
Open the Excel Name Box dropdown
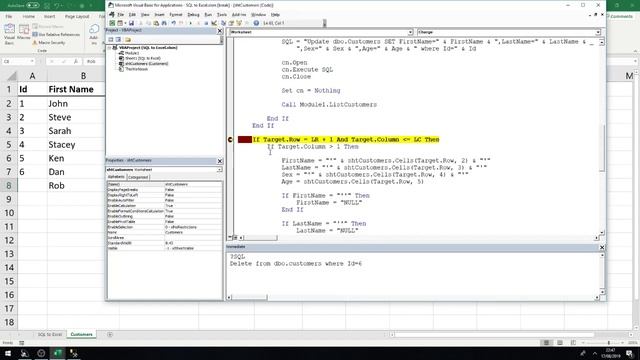(x=32, y=61)
